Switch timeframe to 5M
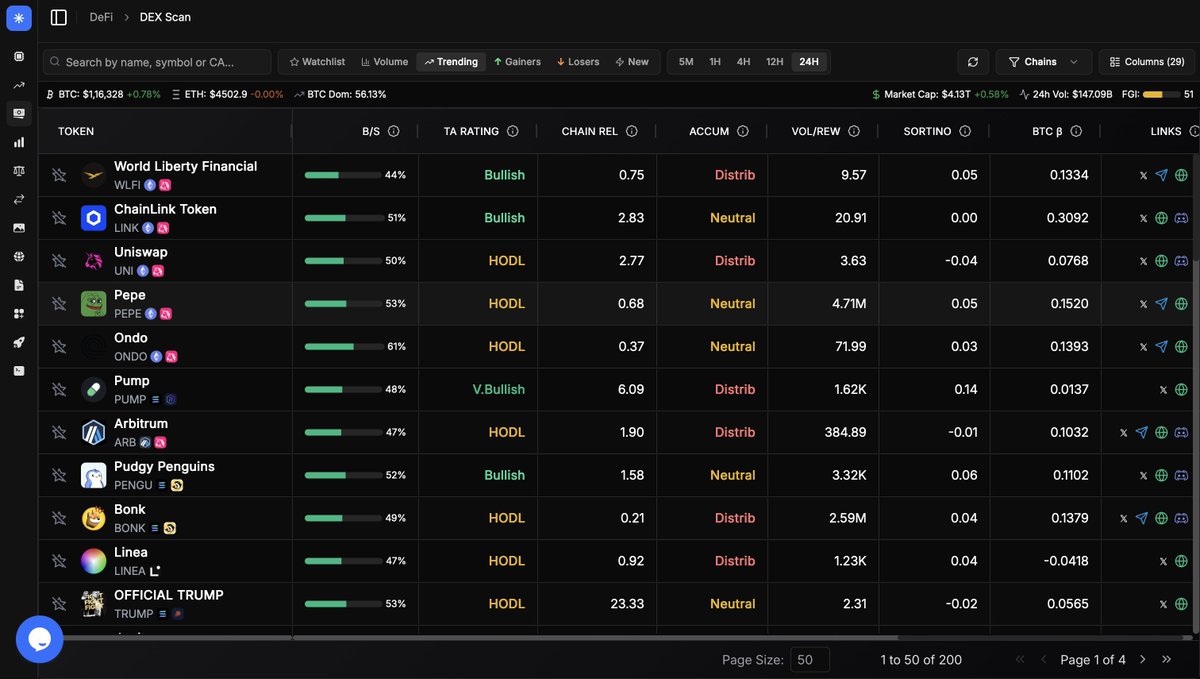Image resolution: width=1200 pixels, height=679 pixels. (x=686, y=62)
